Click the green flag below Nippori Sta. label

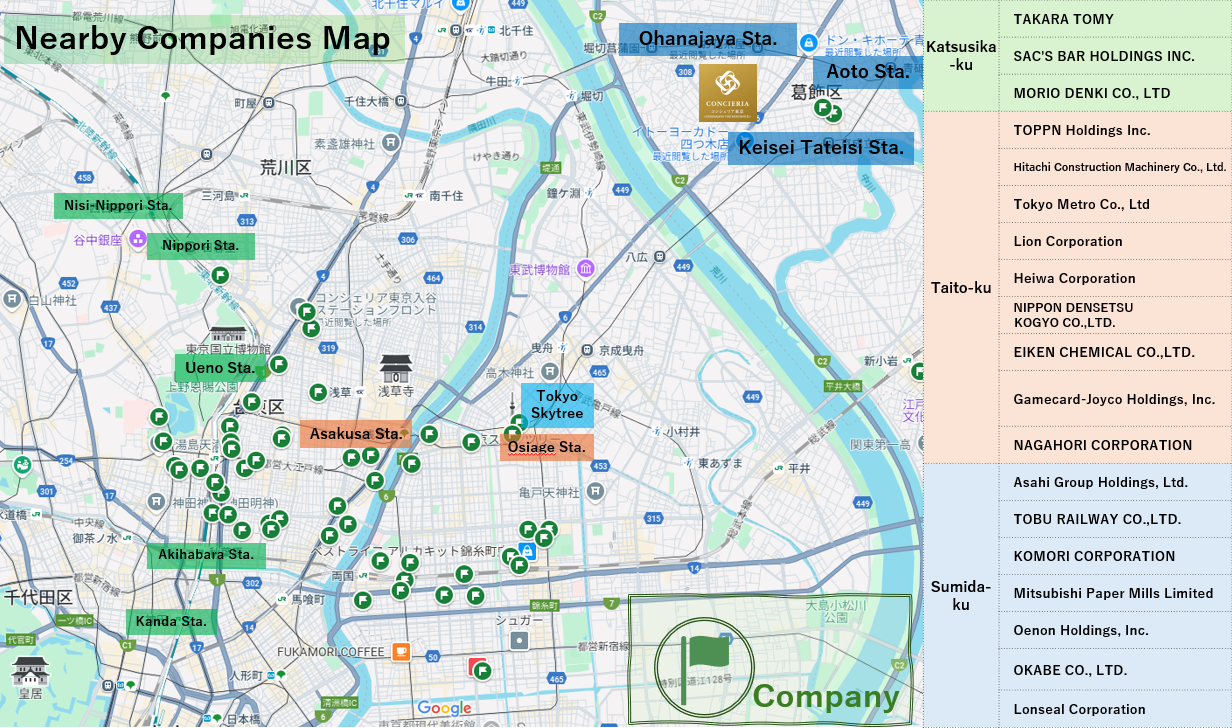click(x=220, y=275)
